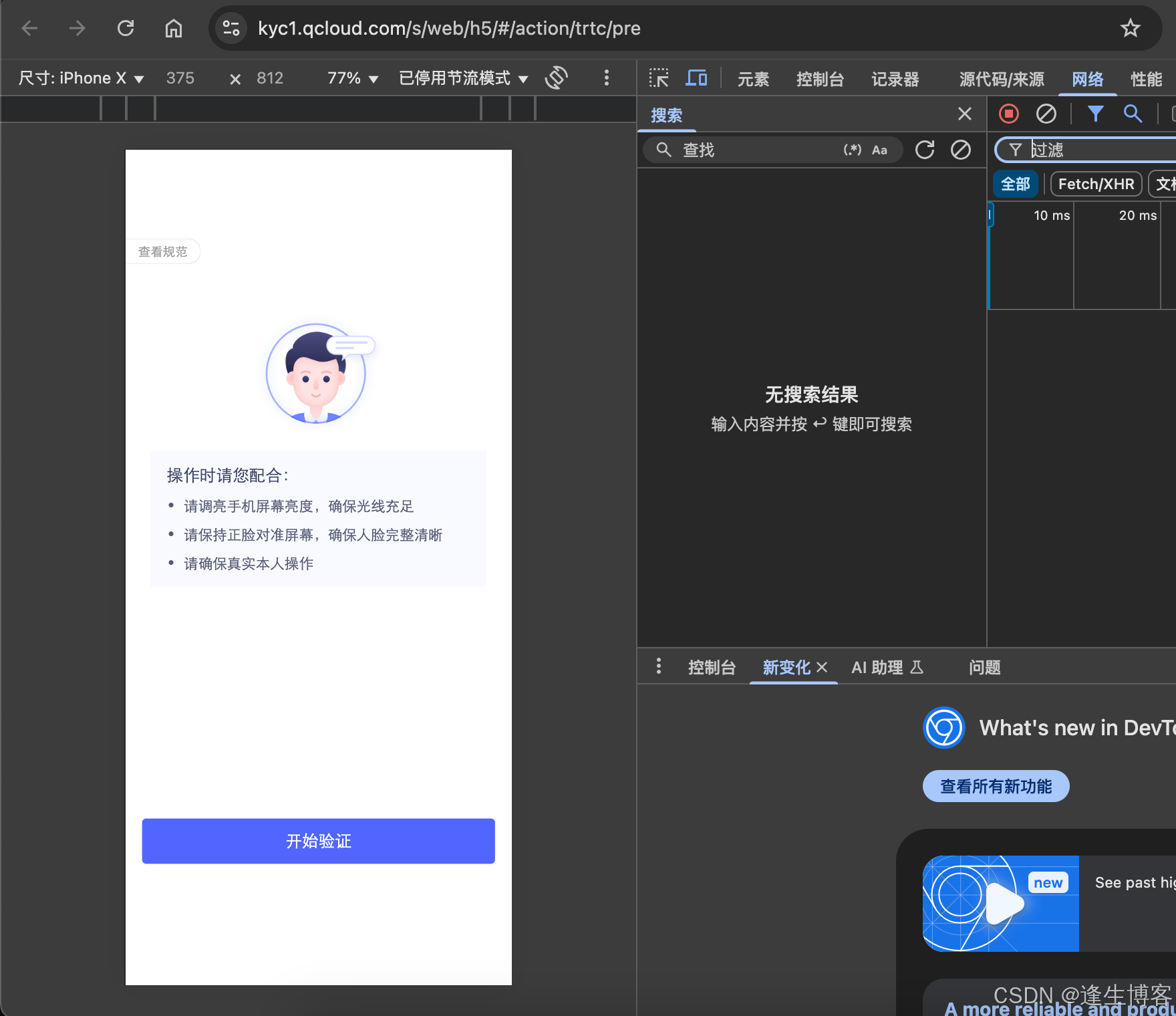Activate the inspect element selector icon
1176x1016 pixels.
click(659, 78)
